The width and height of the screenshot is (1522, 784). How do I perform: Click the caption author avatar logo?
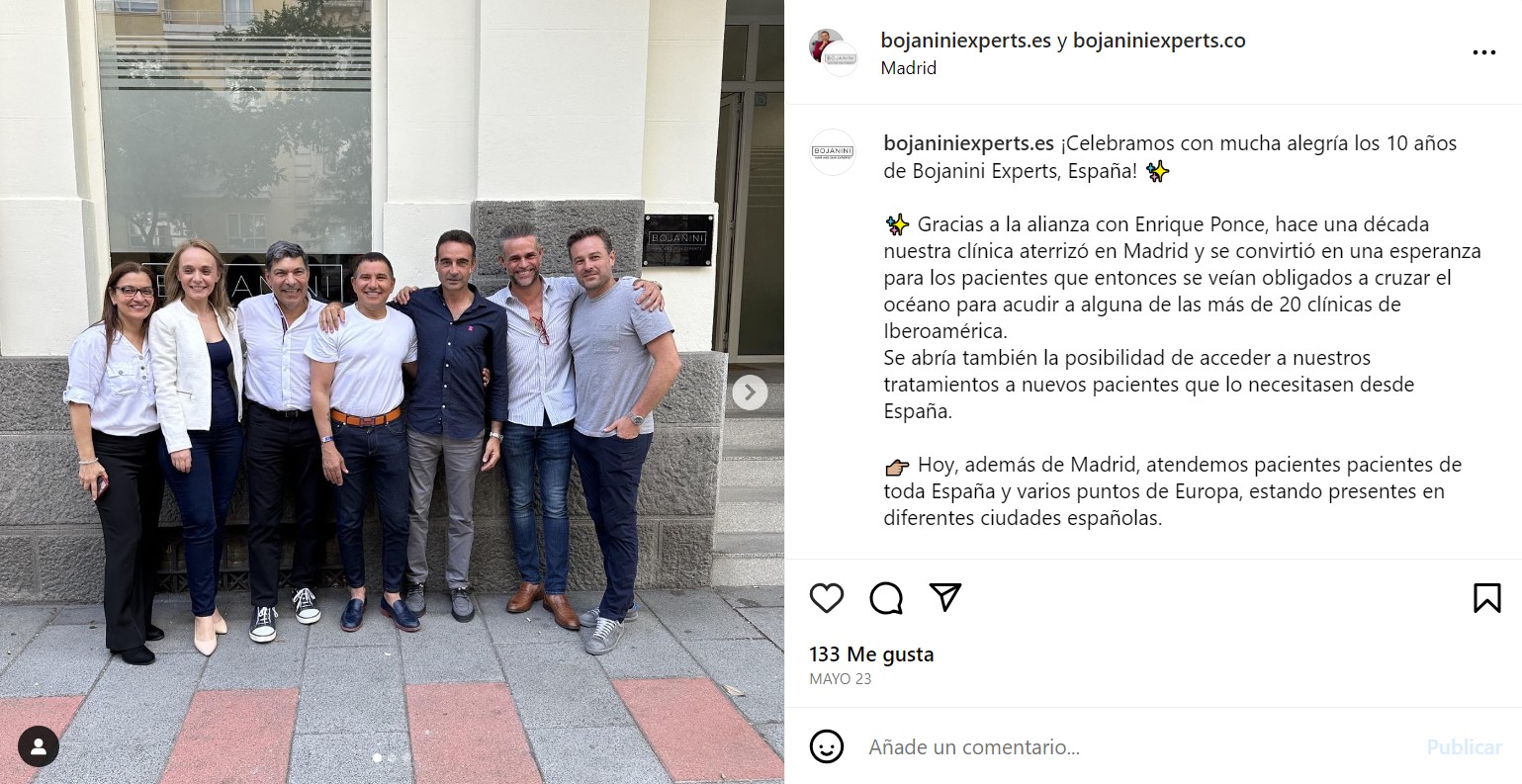833,152
